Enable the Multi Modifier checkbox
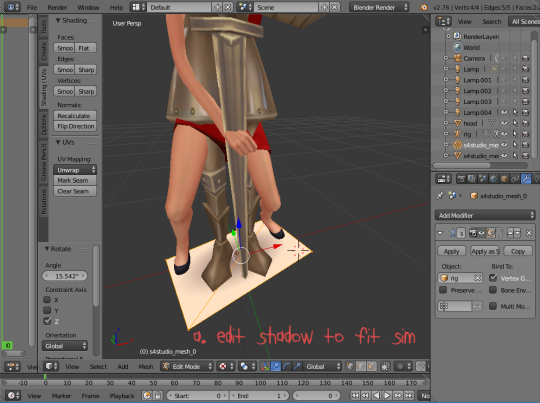This screenshot has width=540, height=403. (x=493, y=306)
